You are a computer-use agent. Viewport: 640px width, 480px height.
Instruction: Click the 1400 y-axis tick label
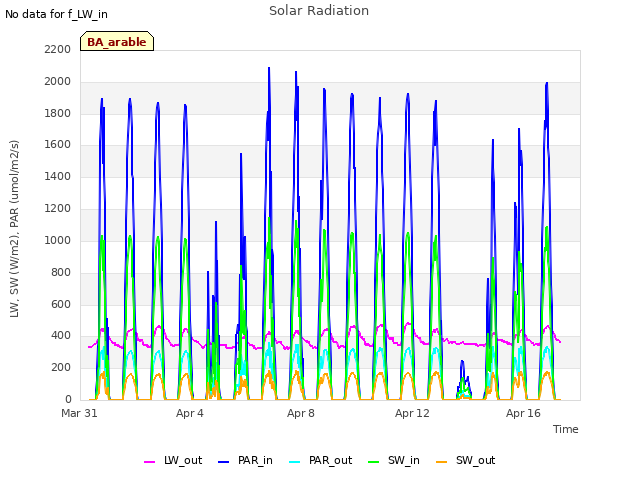[x=58, y=176]
